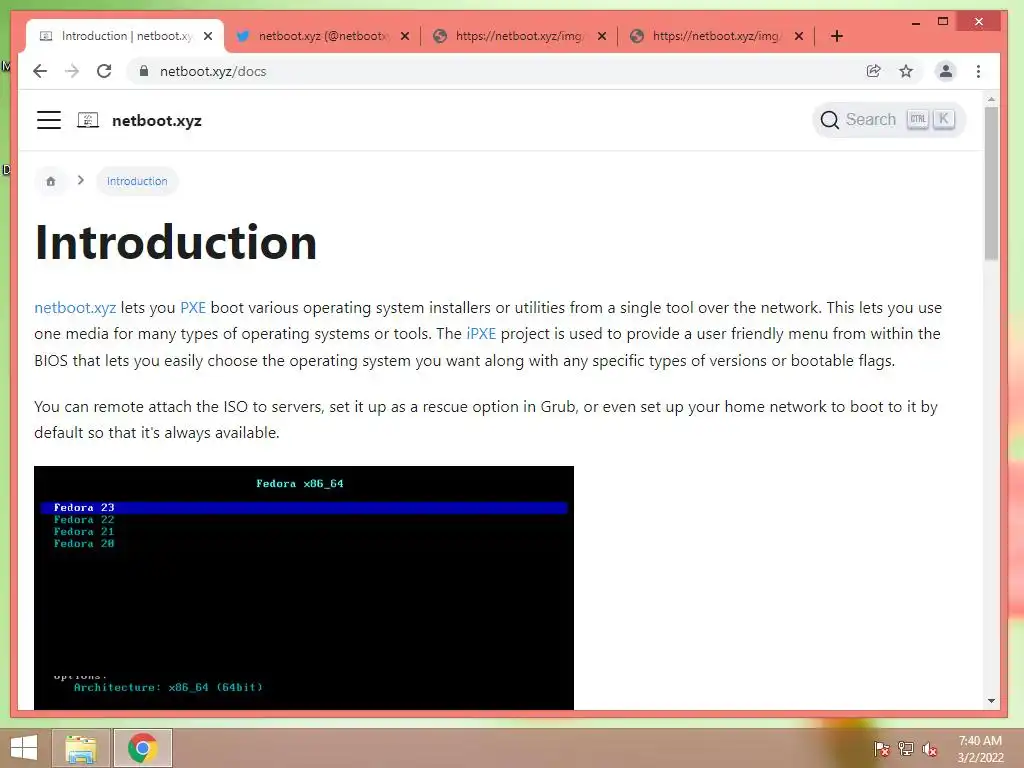Click the K key hint in search
This screenshot has height=768, width=1024.
coord(944,120)
